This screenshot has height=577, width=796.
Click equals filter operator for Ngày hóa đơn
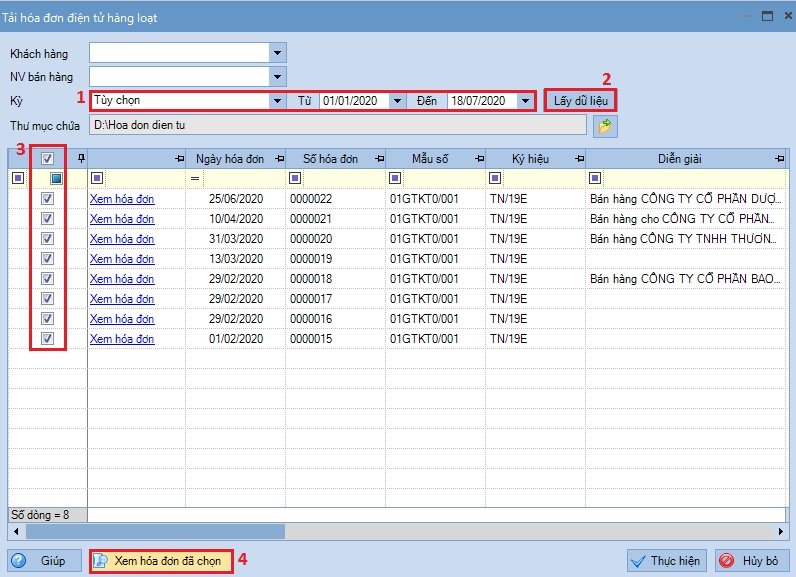(x=195, y=178)
